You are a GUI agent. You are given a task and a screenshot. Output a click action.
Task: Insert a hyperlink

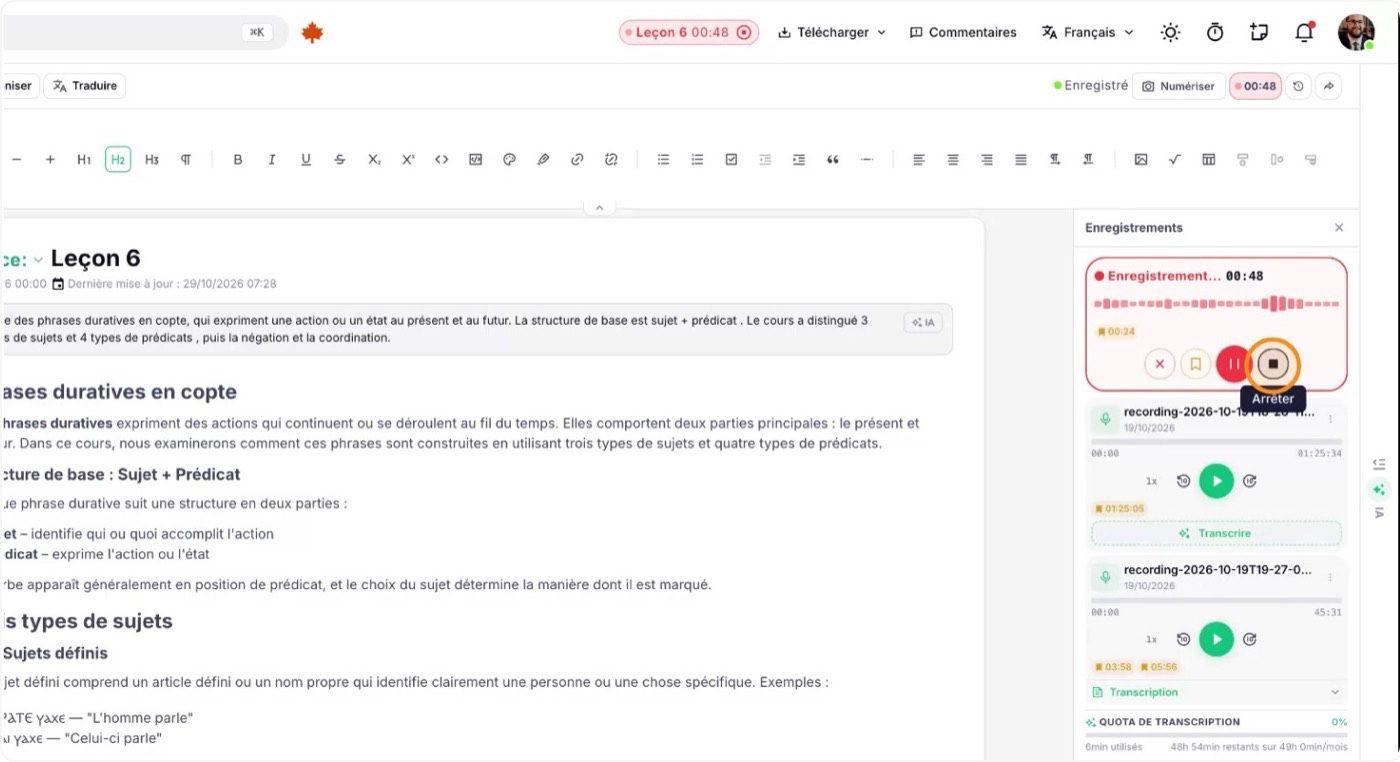tap(577, 160)
